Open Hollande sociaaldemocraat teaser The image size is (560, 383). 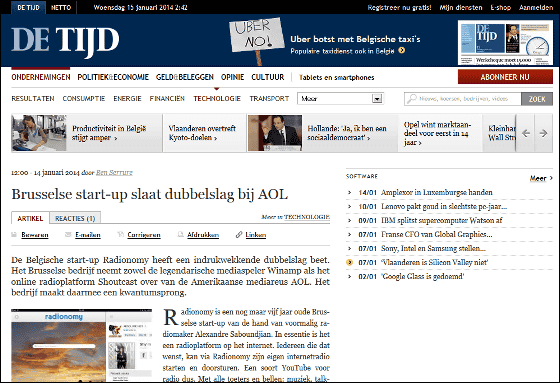(347, 133)
